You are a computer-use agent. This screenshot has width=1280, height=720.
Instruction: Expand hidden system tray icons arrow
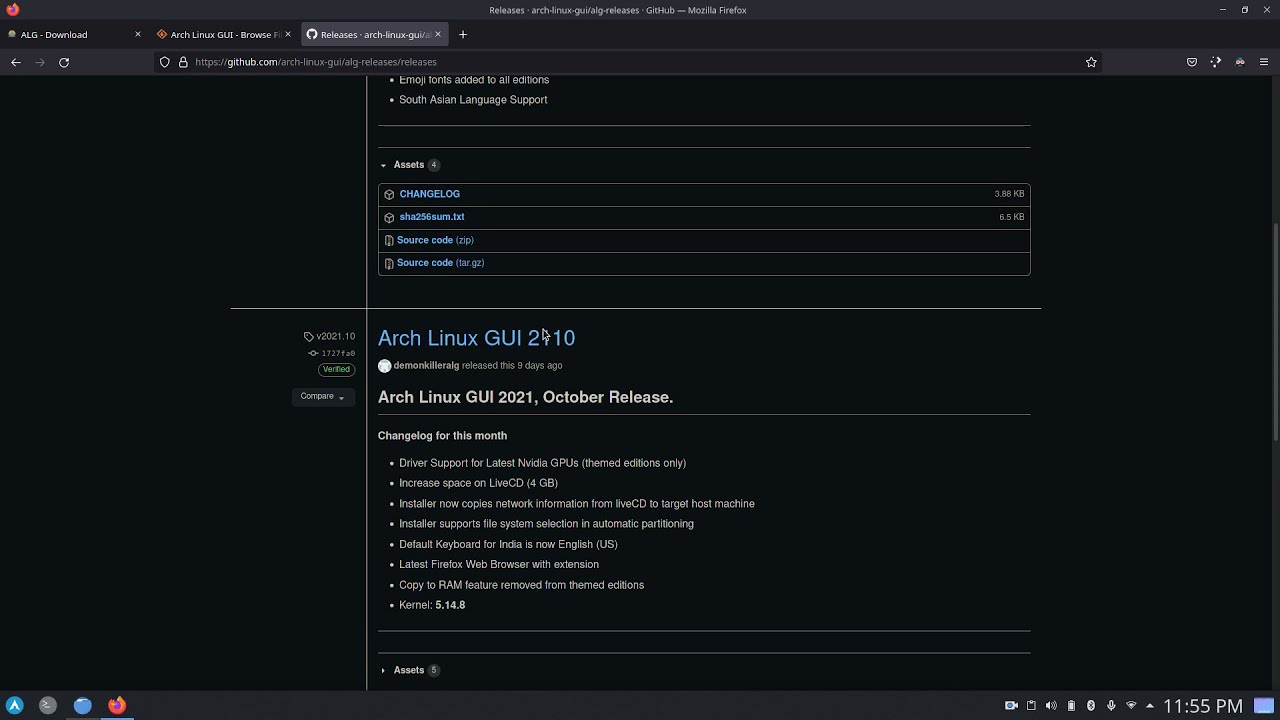click(x=1150, y=706)
